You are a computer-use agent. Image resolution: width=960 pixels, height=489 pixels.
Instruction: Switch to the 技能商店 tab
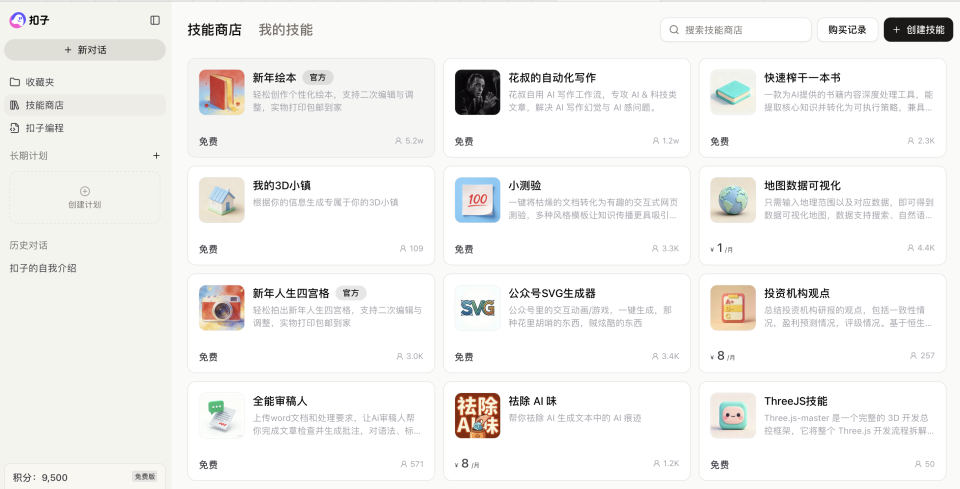tap(214, 29)
